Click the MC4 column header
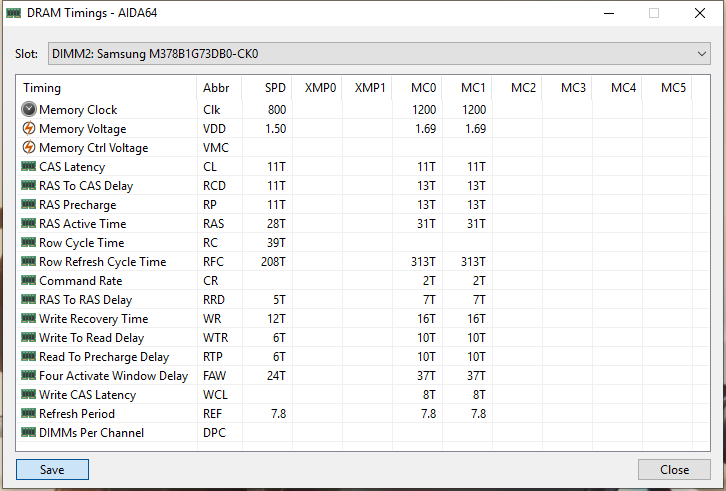The height and width of the screenshot is (491, 726). click(x=617, y=88)
